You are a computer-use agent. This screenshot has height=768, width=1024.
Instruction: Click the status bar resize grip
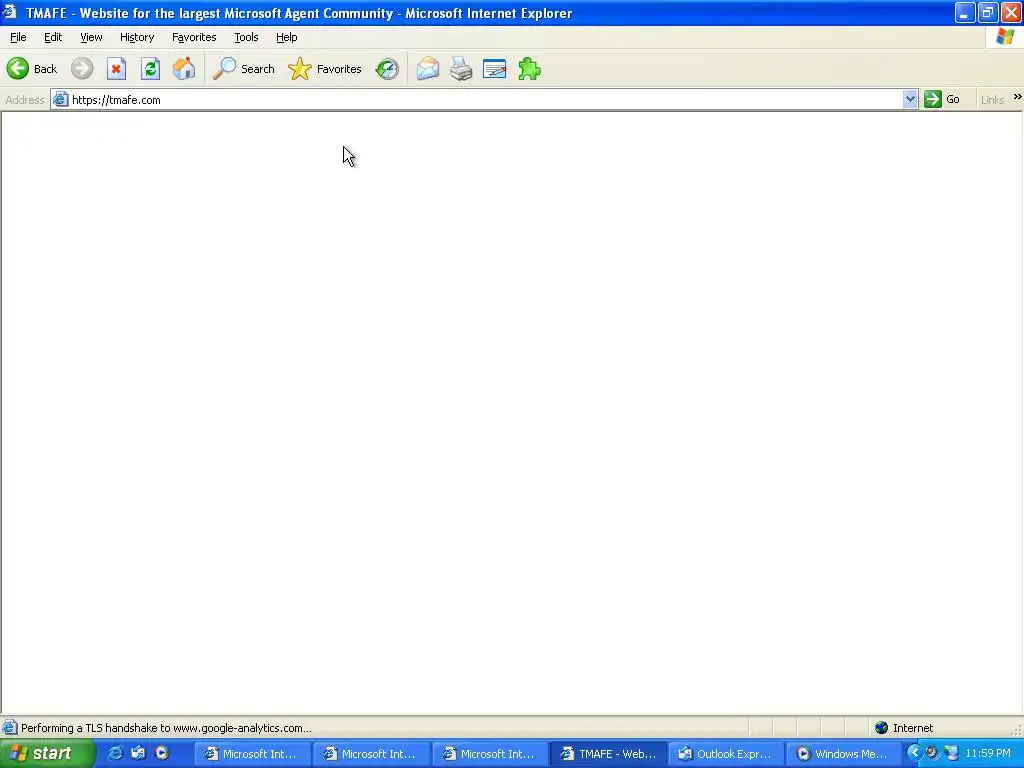pyautogui.click(x=1016, y=729)
